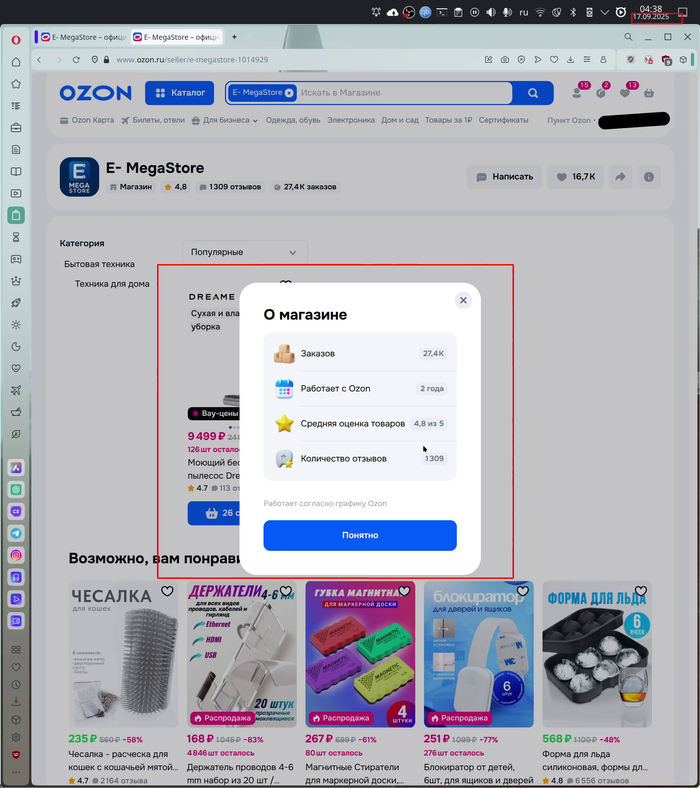700x788 pixels.
Task: Open the Дом и сад category
Action: (399, 120)
